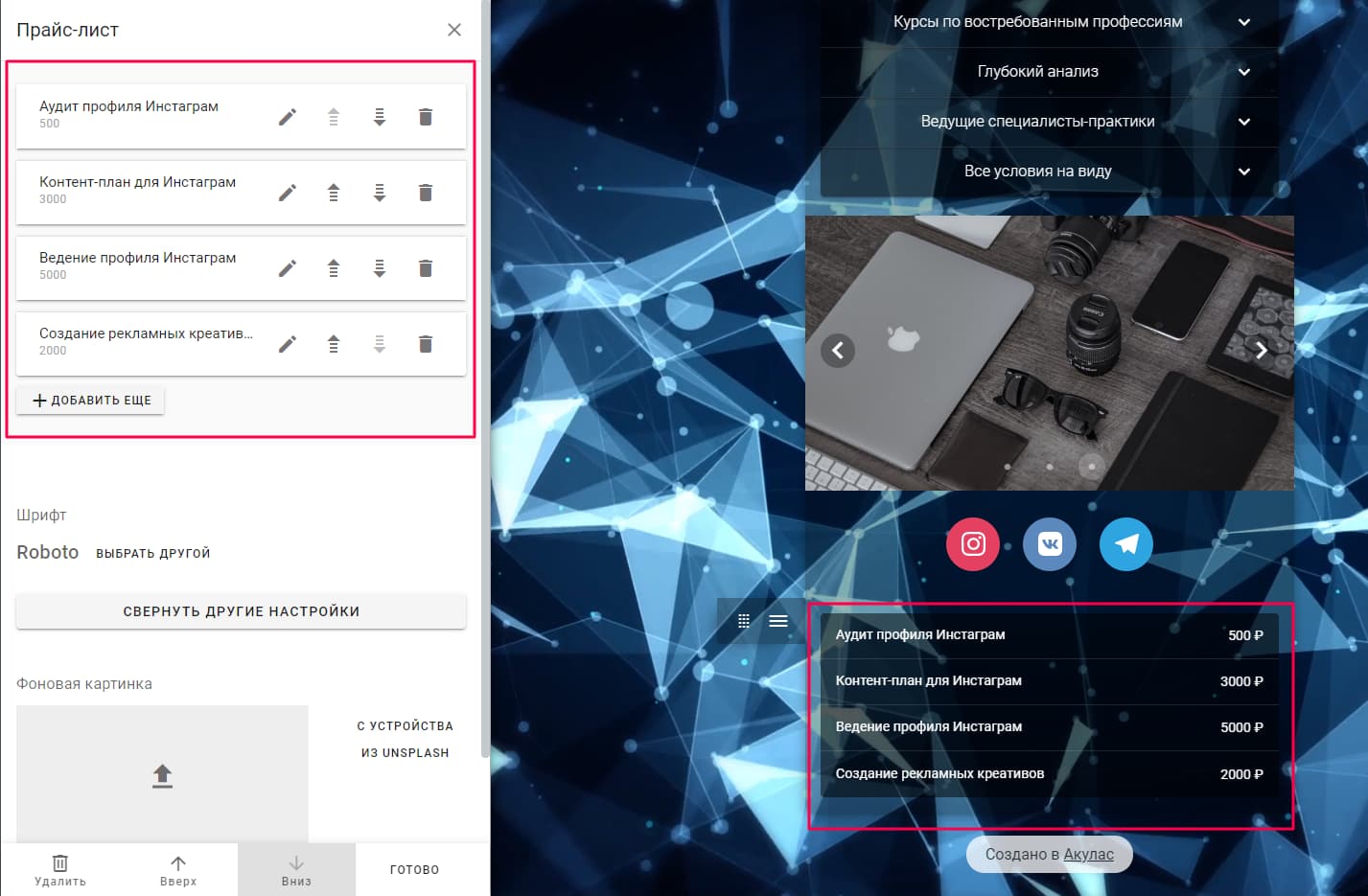The height and width of the screenshot is (896, 1368).
Task: Expand the 'Глубокий анализ' section
Action: [x=1243, y=72]
